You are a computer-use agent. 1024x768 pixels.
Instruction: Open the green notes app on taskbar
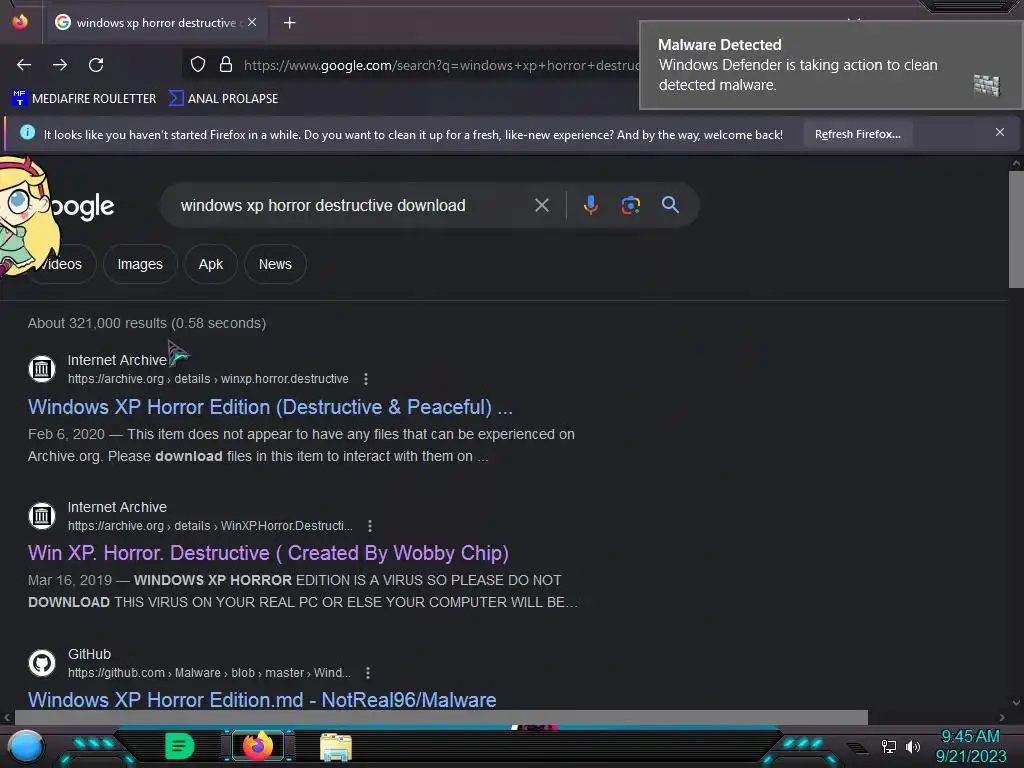180,746
